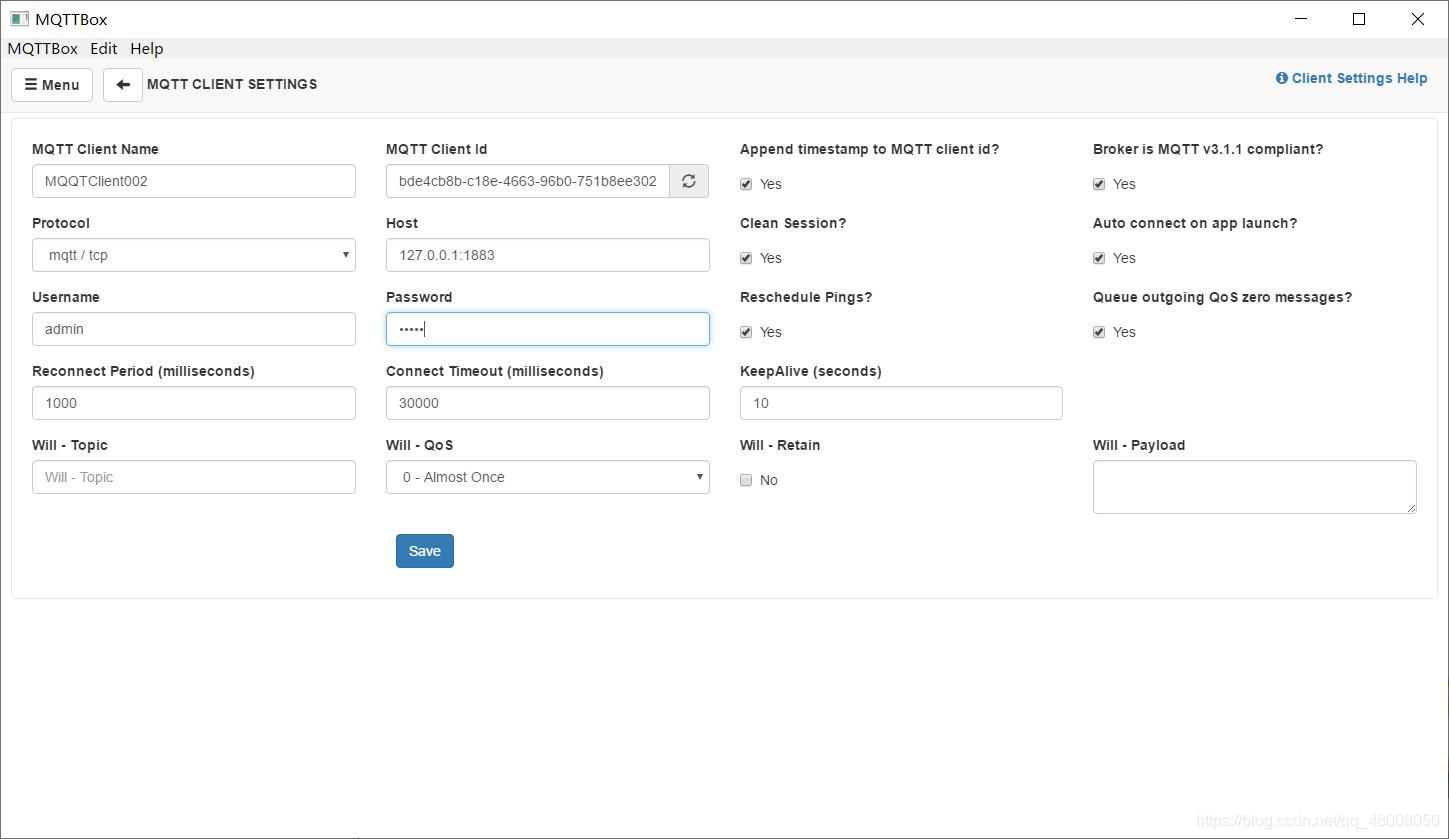
Task: Toggle the Clean Session checkbox
Action: (x=746, y=258)
